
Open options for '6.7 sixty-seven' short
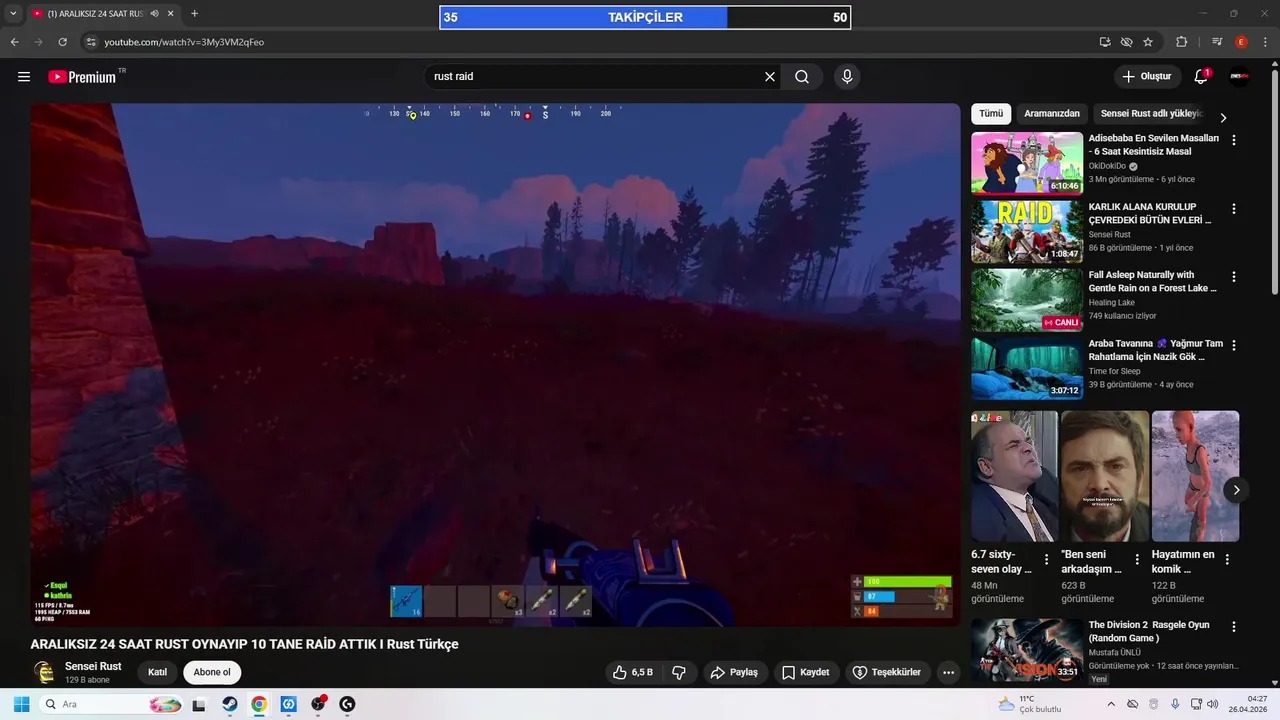click(x=1047, y=560)
